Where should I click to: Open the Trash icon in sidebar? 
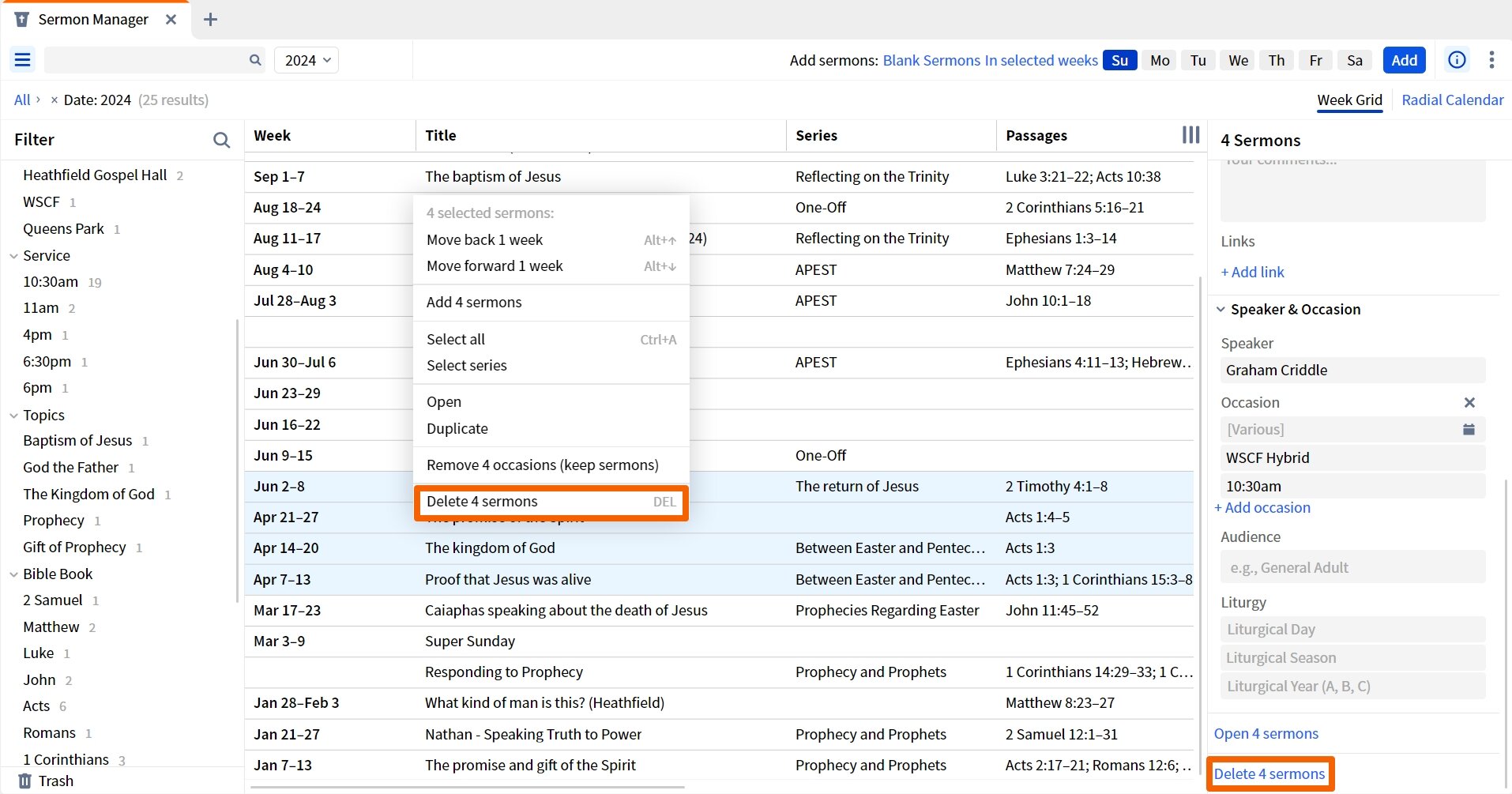coord(25,781)
